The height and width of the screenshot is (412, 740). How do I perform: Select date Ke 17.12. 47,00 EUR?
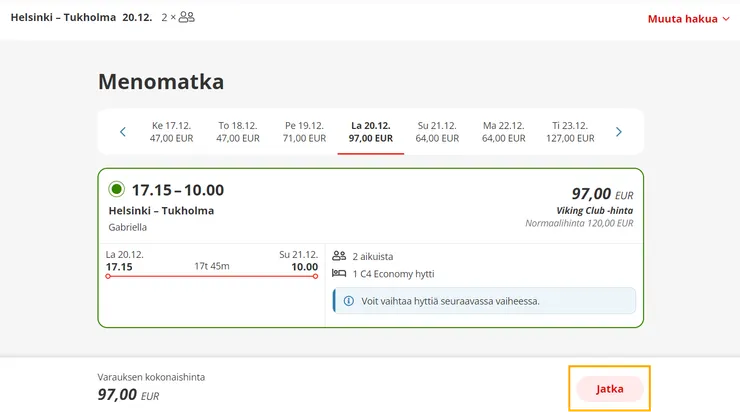click(x=171, y=132)
